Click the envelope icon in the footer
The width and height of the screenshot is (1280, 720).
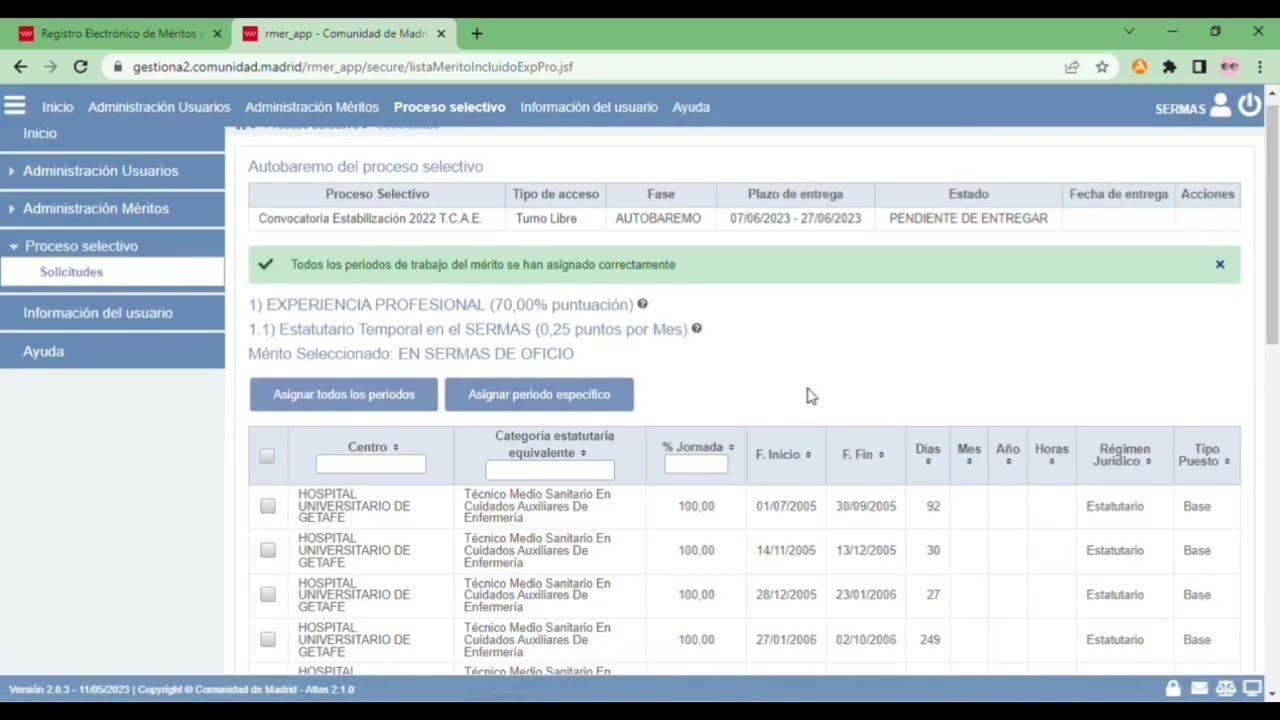(x=1199, y=688)
